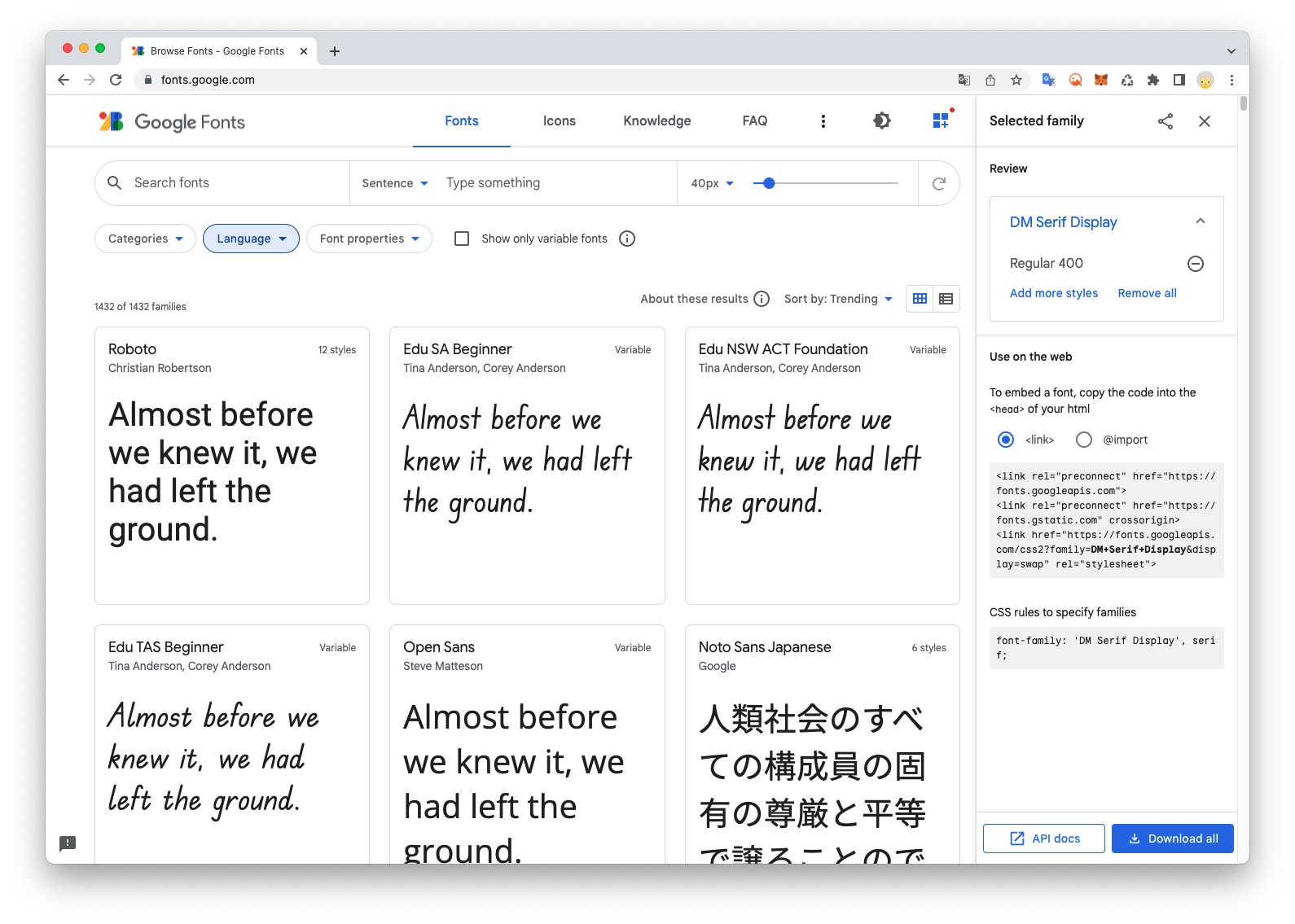
Task: Enable Show only variable fonts checkbox
Action: 462,239
